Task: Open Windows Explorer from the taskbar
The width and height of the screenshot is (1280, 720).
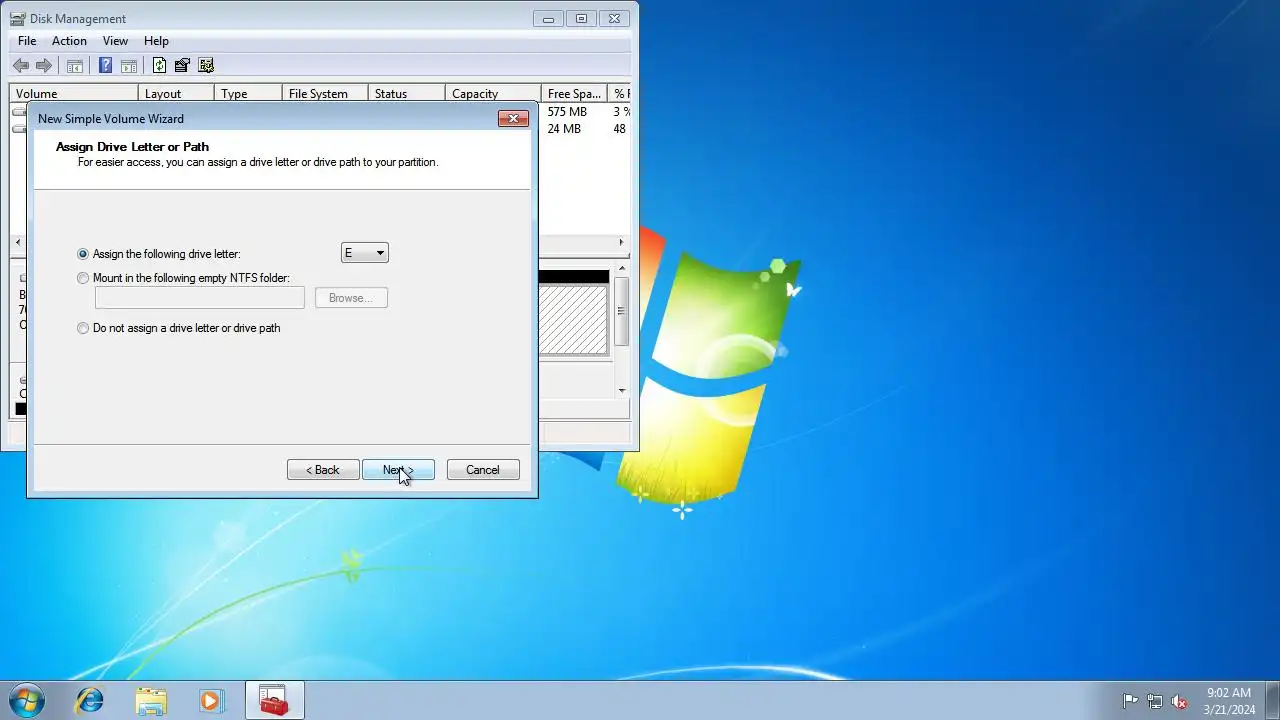Action: pyautogui.click(x=151, y=700)
